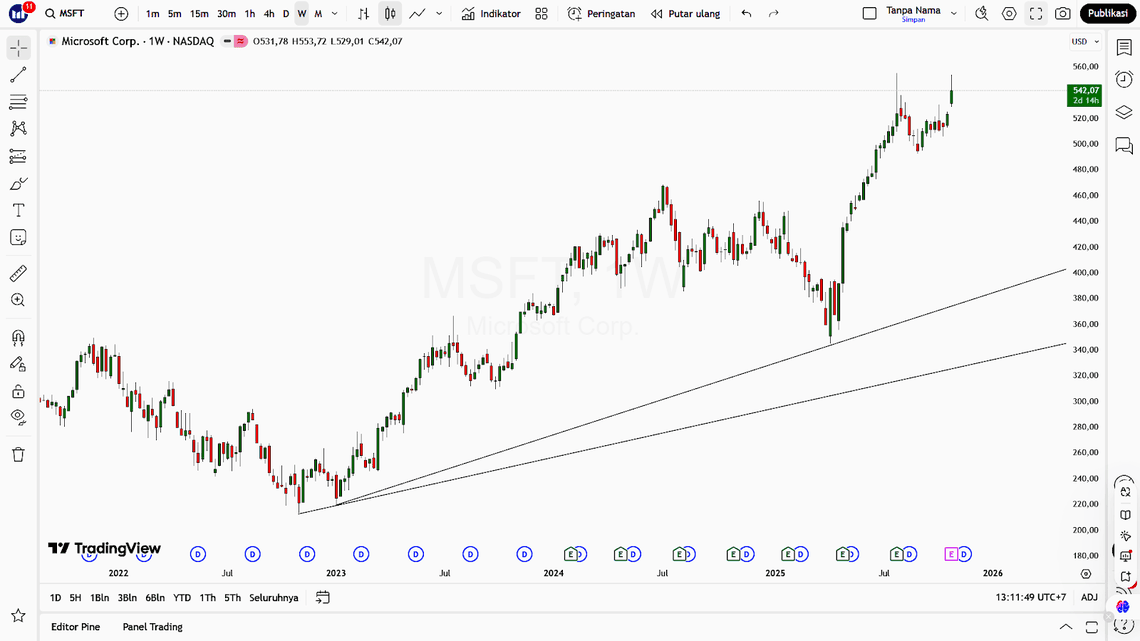The image size is (1140, 641).
Task: Set the date range to YTD
Action: (182, 598)
